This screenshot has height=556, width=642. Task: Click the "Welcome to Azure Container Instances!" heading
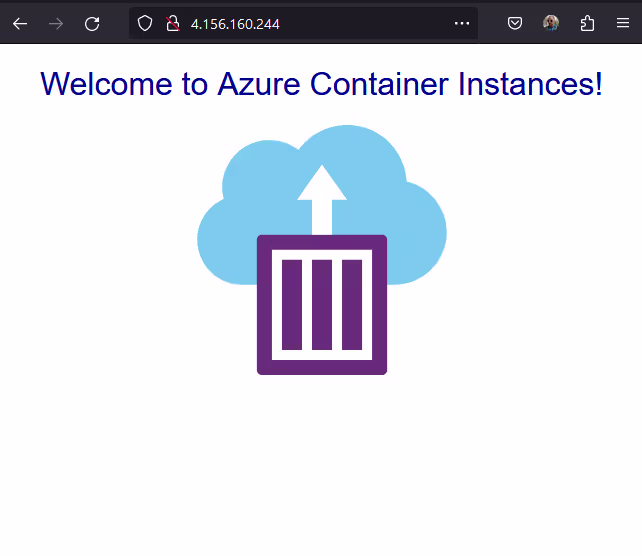point(321,84)
